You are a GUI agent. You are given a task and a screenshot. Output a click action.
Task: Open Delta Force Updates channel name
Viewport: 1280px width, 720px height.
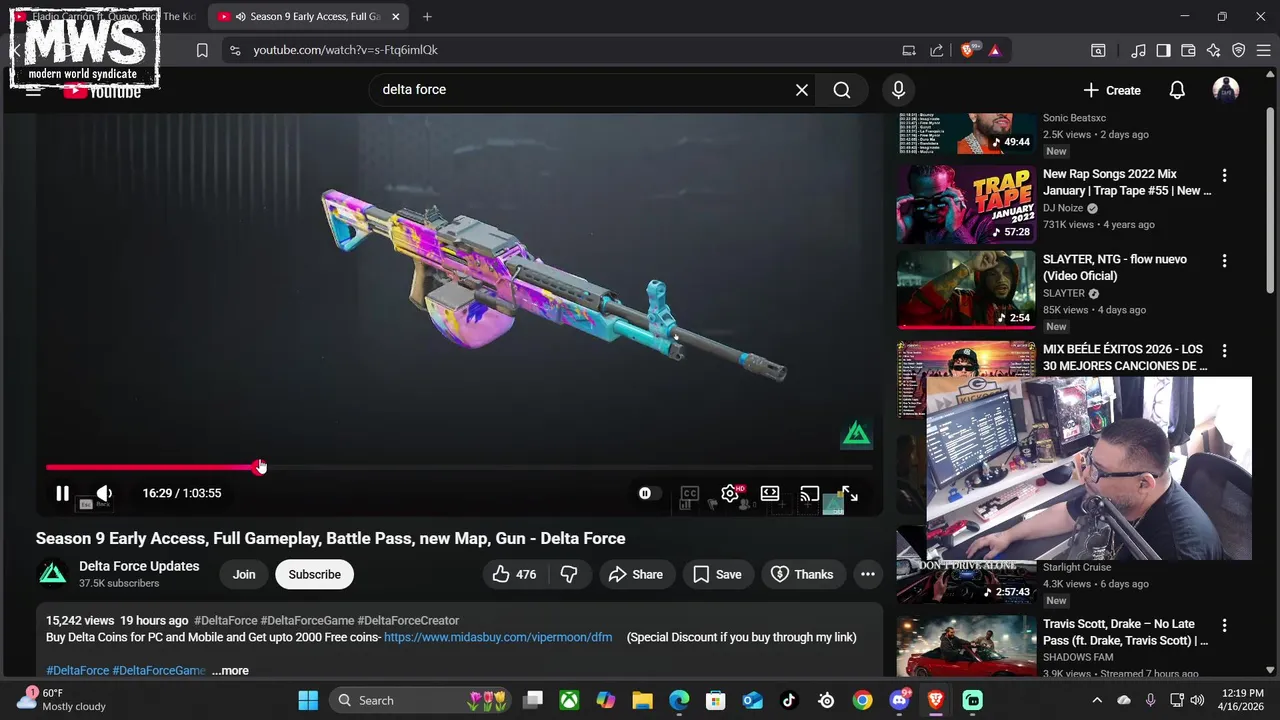pos(139,566)
